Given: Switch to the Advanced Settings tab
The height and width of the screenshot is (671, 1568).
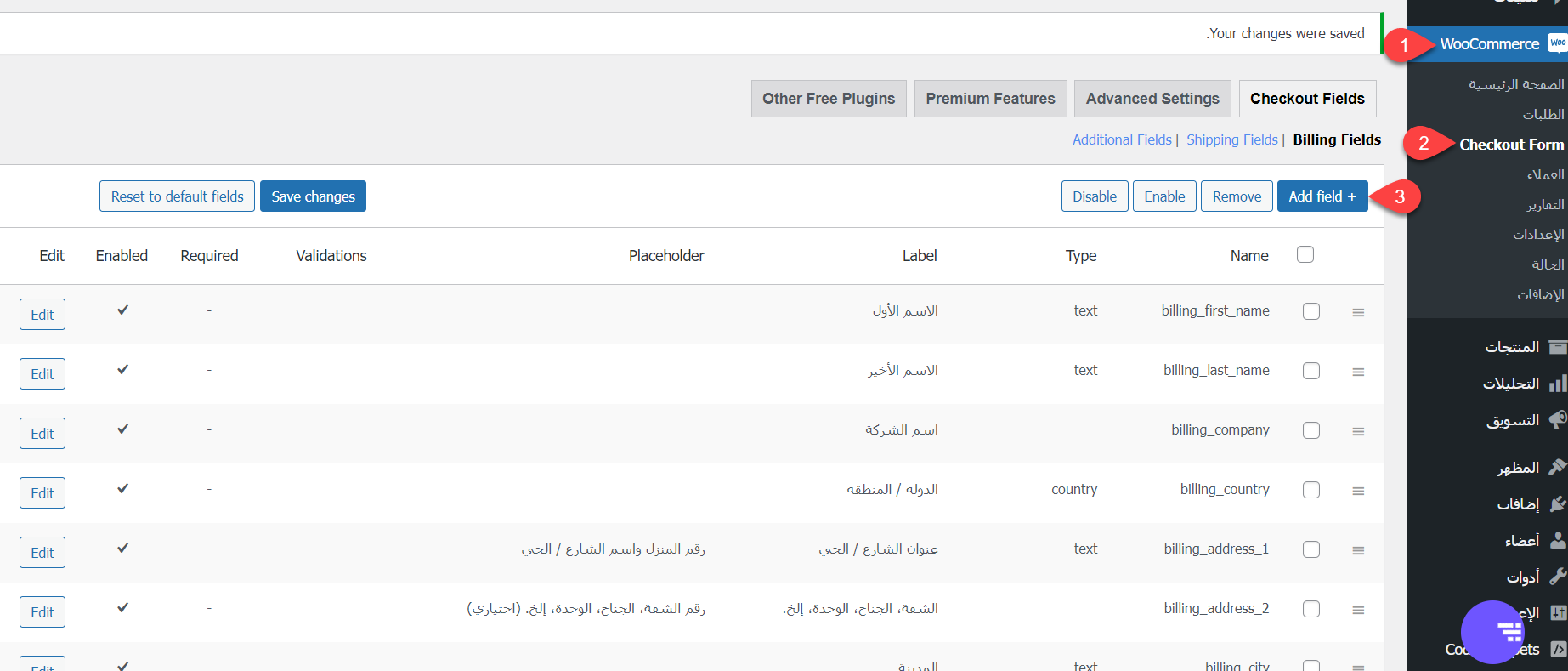Looking at the screenshot, I should click(1152, 99).
